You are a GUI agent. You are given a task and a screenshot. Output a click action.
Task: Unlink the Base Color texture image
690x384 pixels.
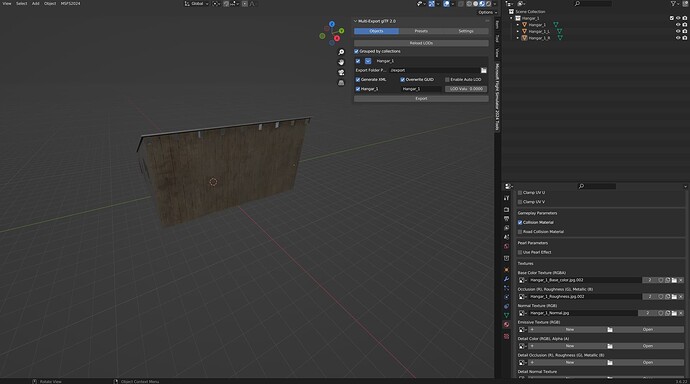(x=681, y=280)
